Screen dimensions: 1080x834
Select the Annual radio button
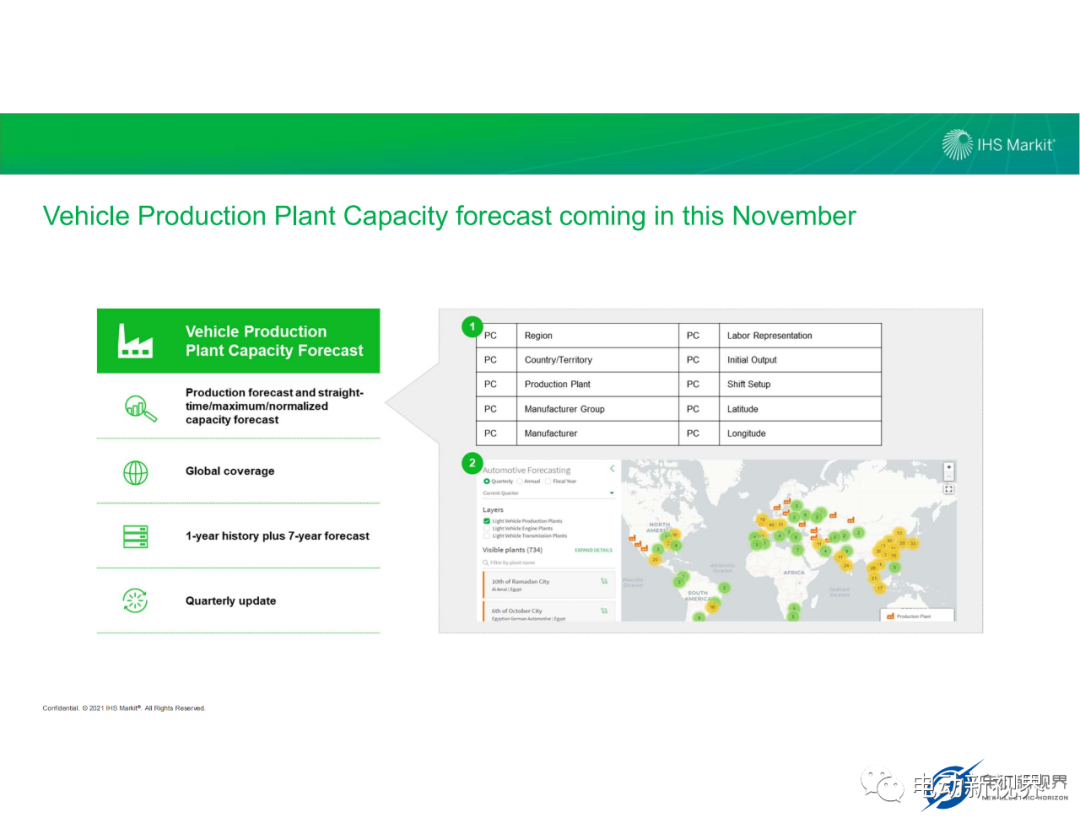[519, 481]
